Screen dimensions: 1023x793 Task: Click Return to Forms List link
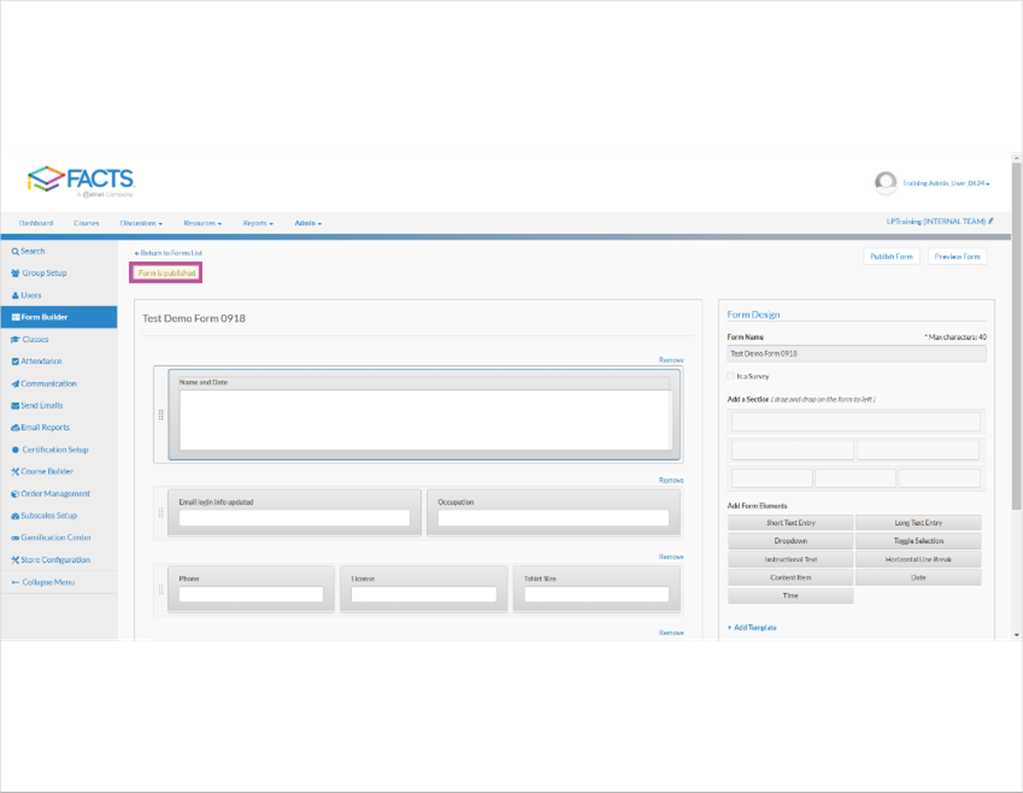click(168, 253)
